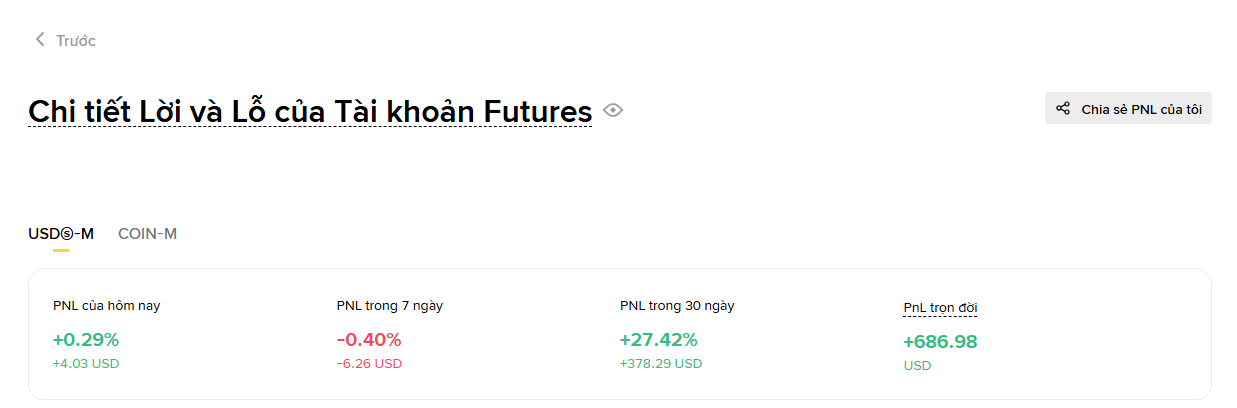Click the USD unit under lifetime PNL
Screen dimensions: 1237x408
click(917, 366)
